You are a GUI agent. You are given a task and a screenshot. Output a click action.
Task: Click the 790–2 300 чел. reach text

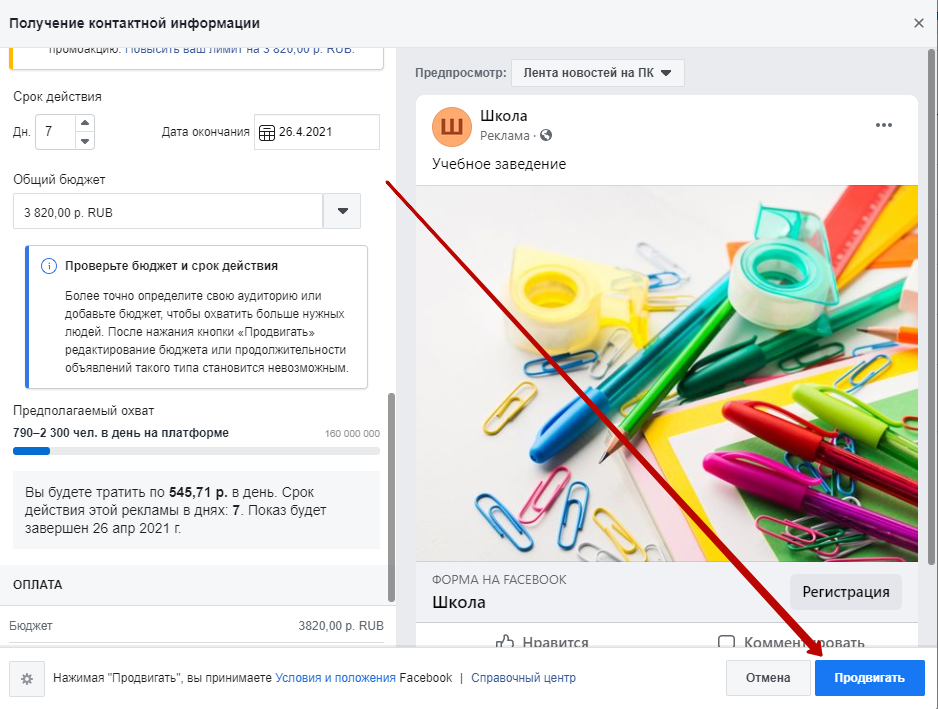121,433
